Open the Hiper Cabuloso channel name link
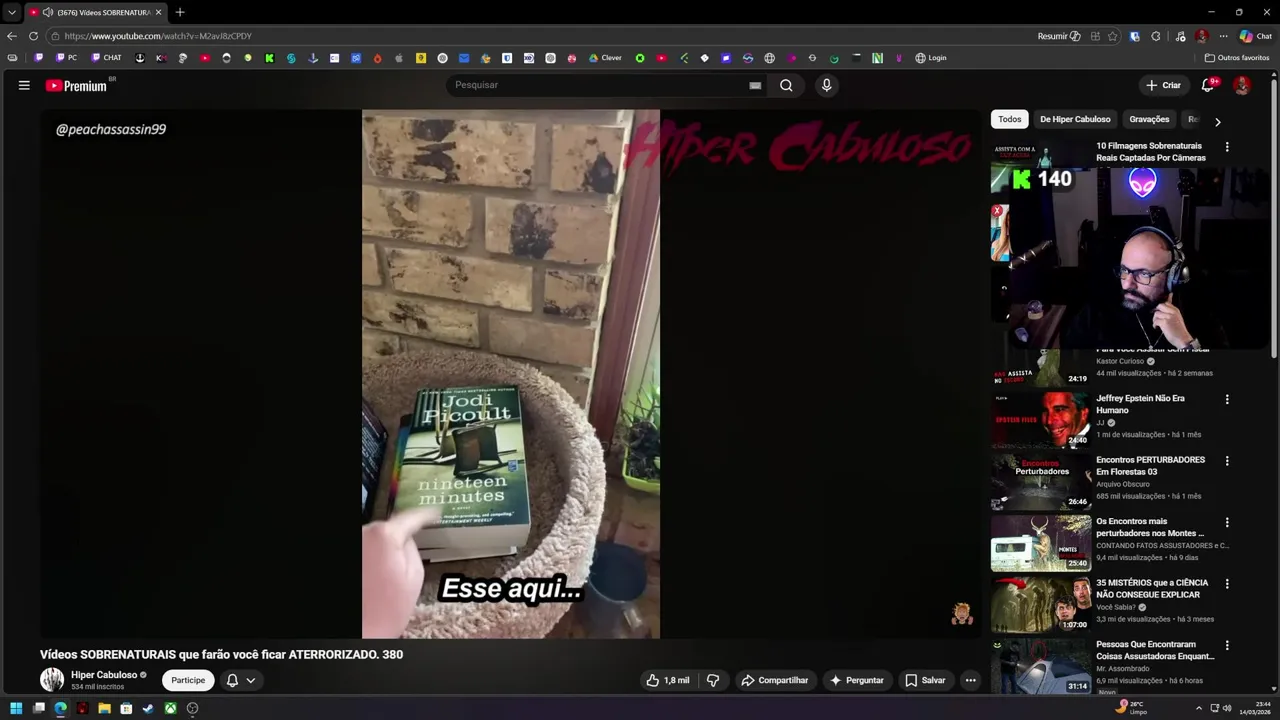Viewport: 1280px width, 720px height. tap(104, 675)
